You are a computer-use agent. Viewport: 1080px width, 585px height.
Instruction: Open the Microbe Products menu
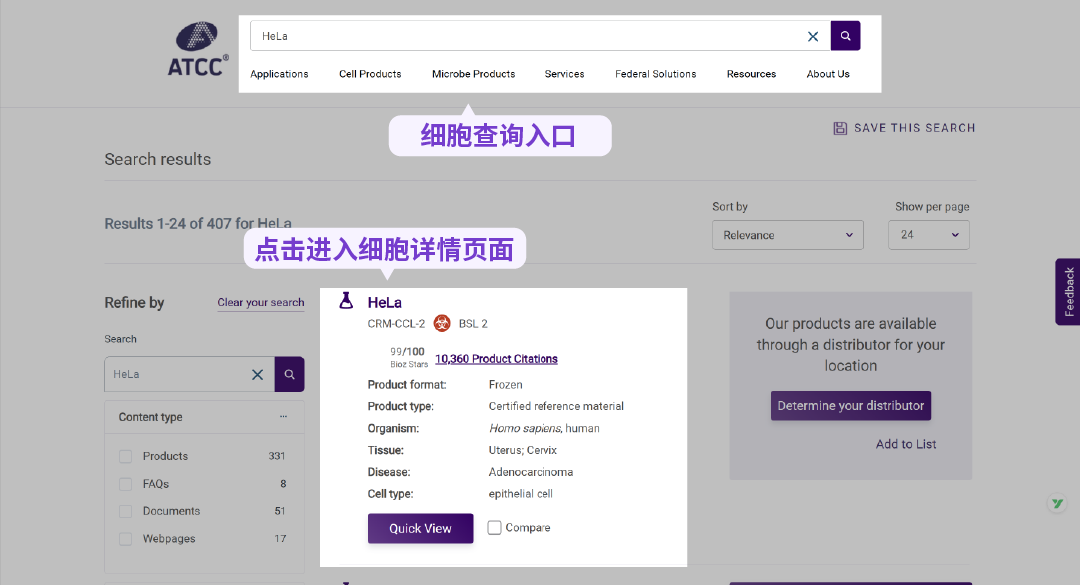point(473,74)
